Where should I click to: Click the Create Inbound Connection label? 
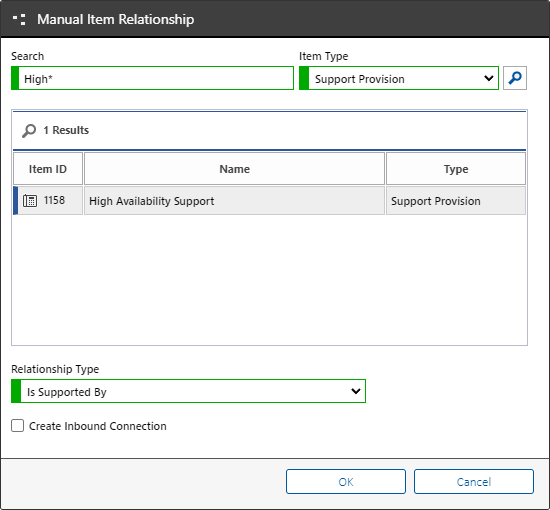[x=98, y=426]
